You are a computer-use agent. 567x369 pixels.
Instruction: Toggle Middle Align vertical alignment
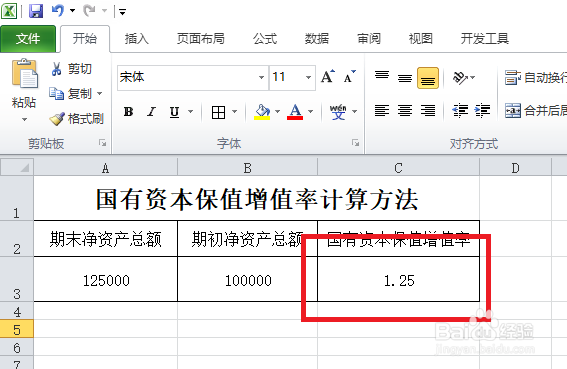[x=405, y=77]
